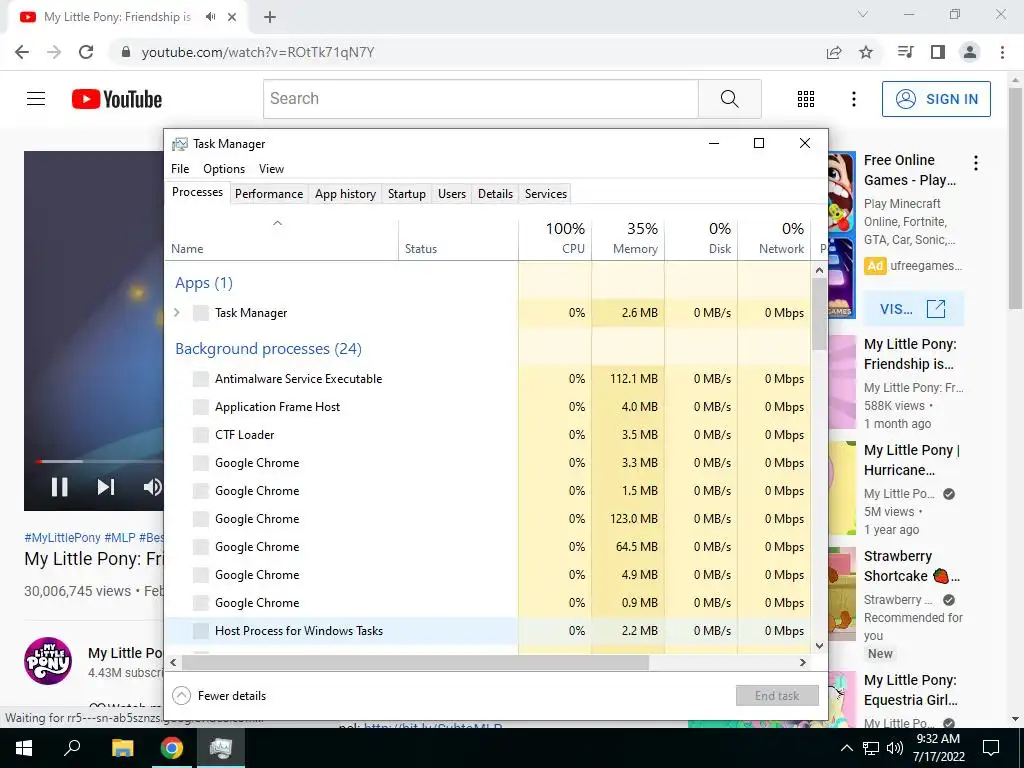Sort by Name column header
This screenshot has height=768, width=1024.
281,238
